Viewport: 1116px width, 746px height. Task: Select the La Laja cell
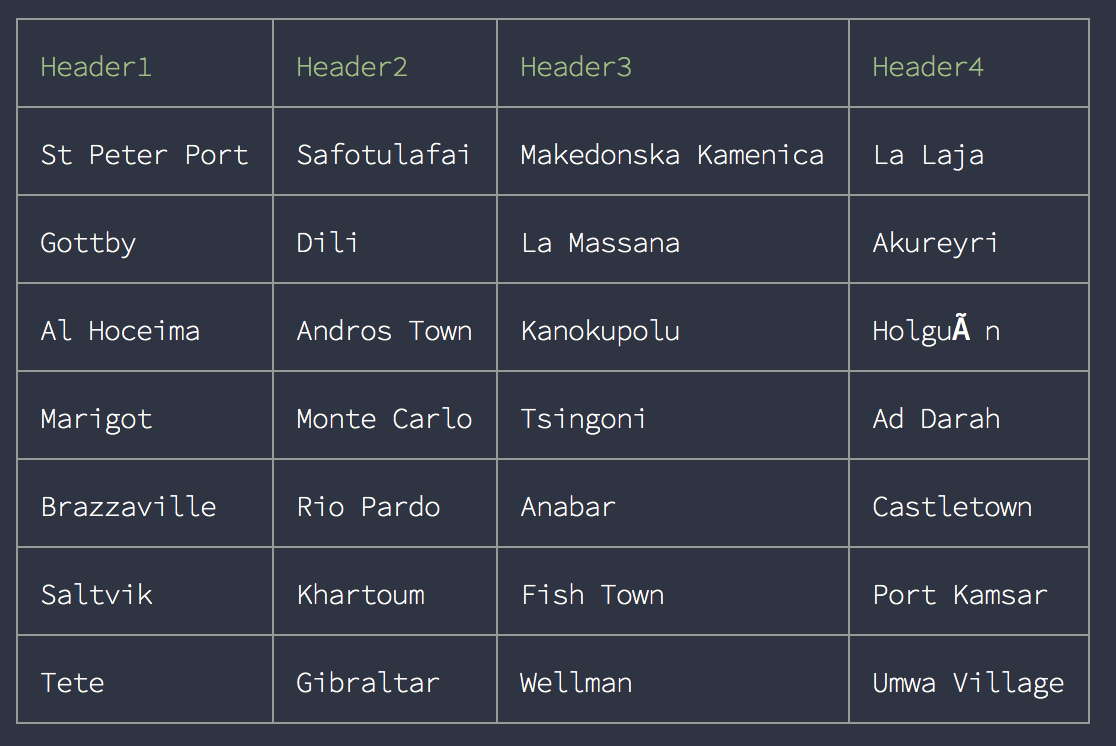point(969,152)
